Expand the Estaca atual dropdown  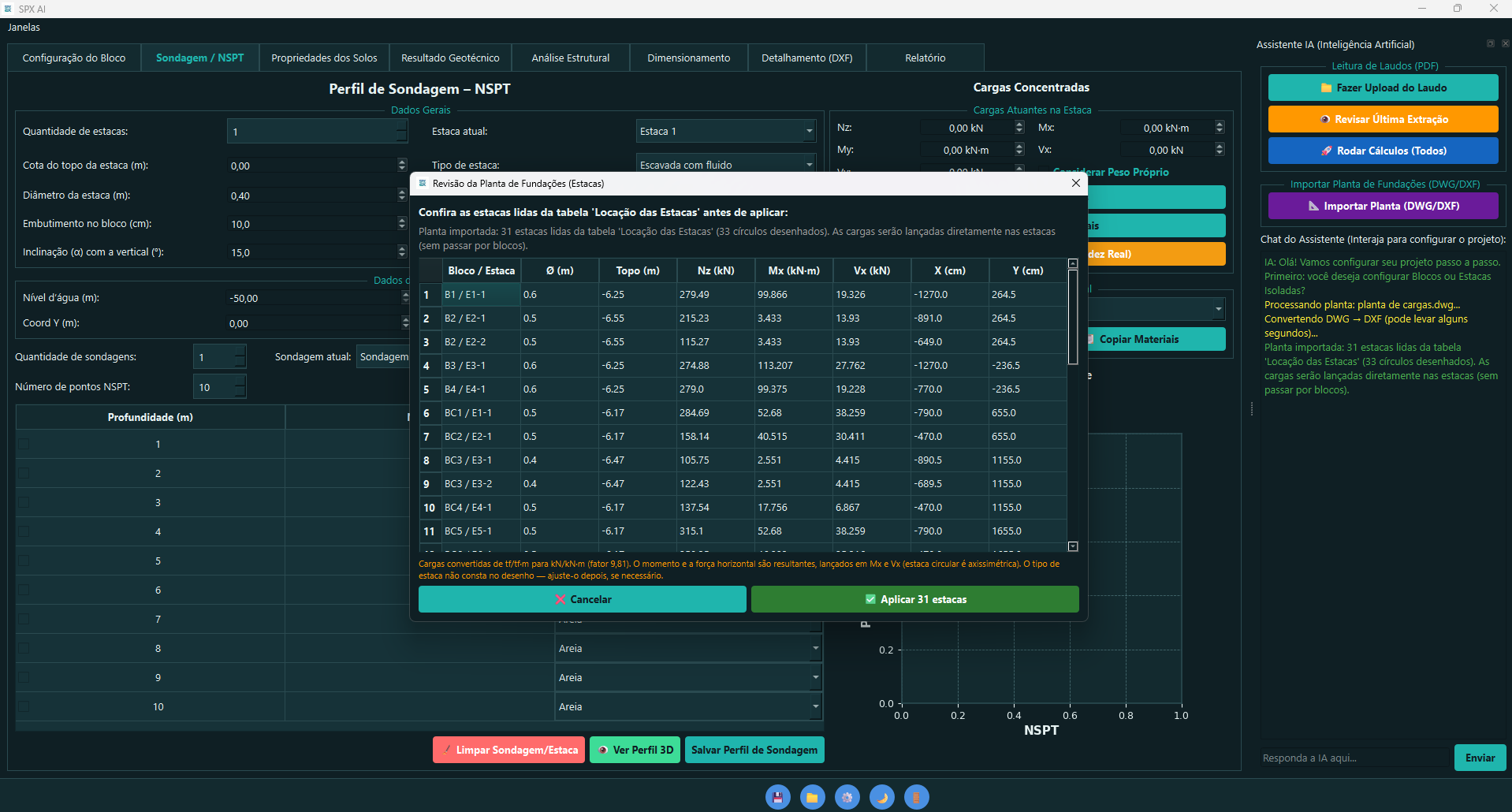[x=725, y=131]
